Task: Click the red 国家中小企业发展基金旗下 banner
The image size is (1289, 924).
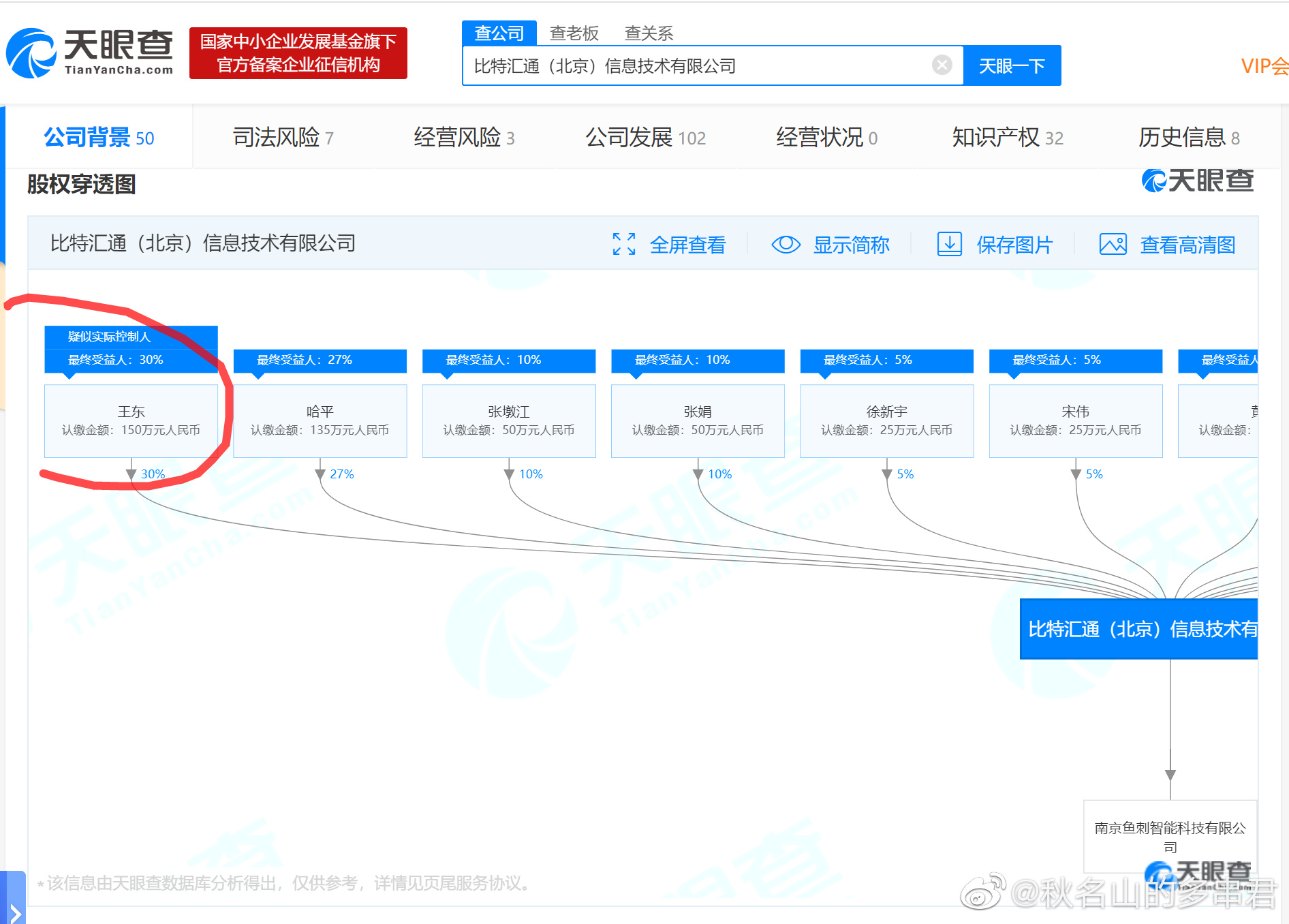Action: click(298, 53)
